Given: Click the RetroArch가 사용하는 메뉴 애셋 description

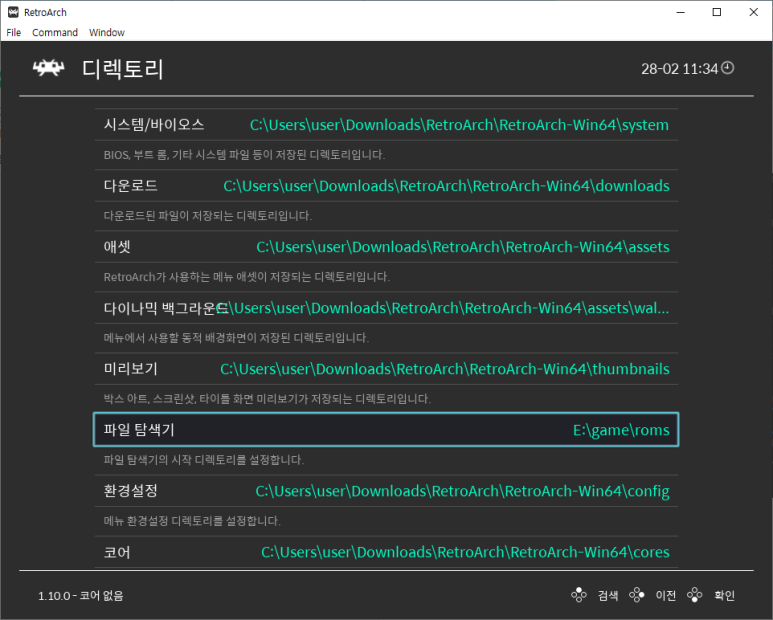Looking at the screenshot, I should point(246,277).
